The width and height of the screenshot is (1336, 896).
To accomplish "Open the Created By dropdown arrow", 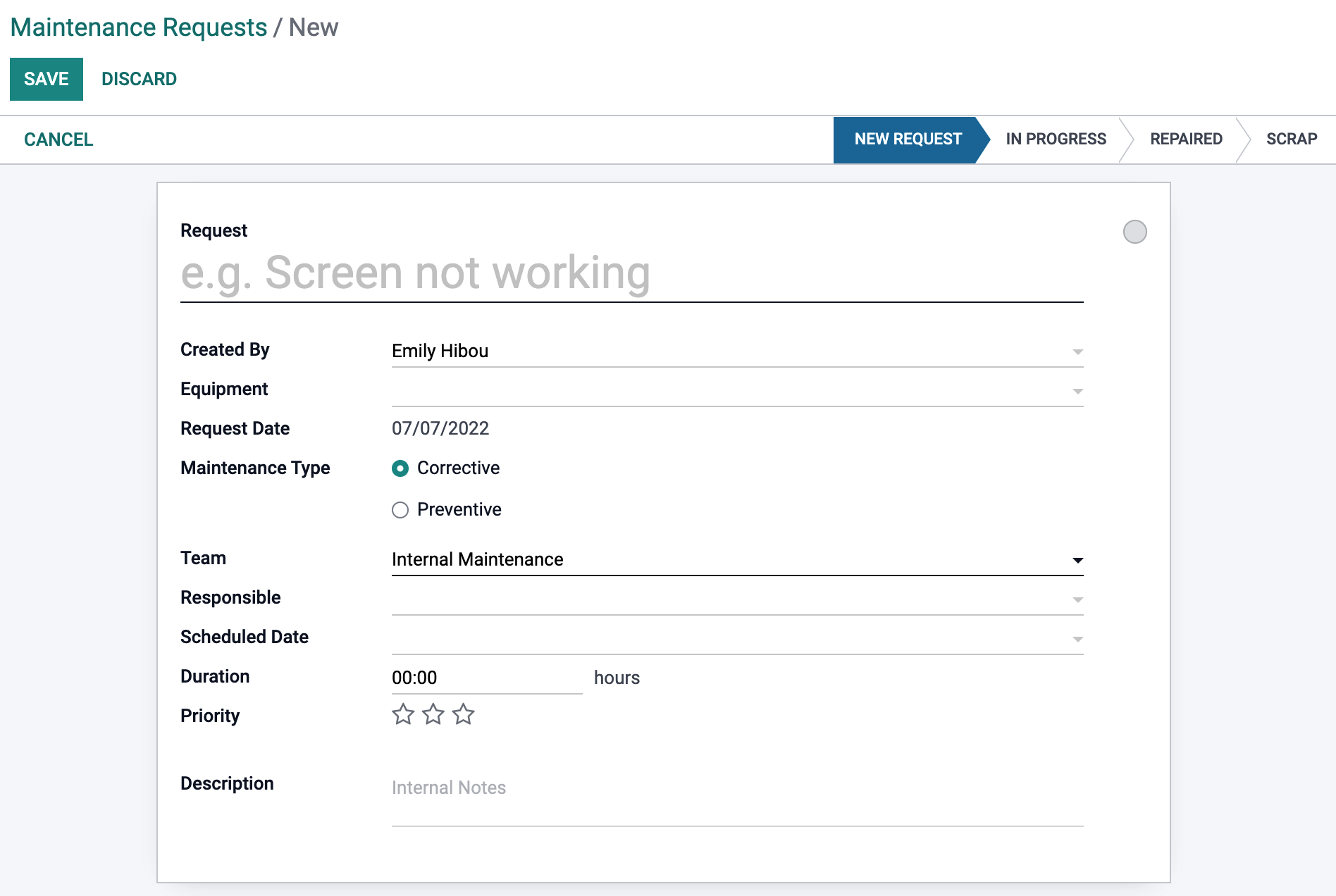I will (x=1077, y=351).
